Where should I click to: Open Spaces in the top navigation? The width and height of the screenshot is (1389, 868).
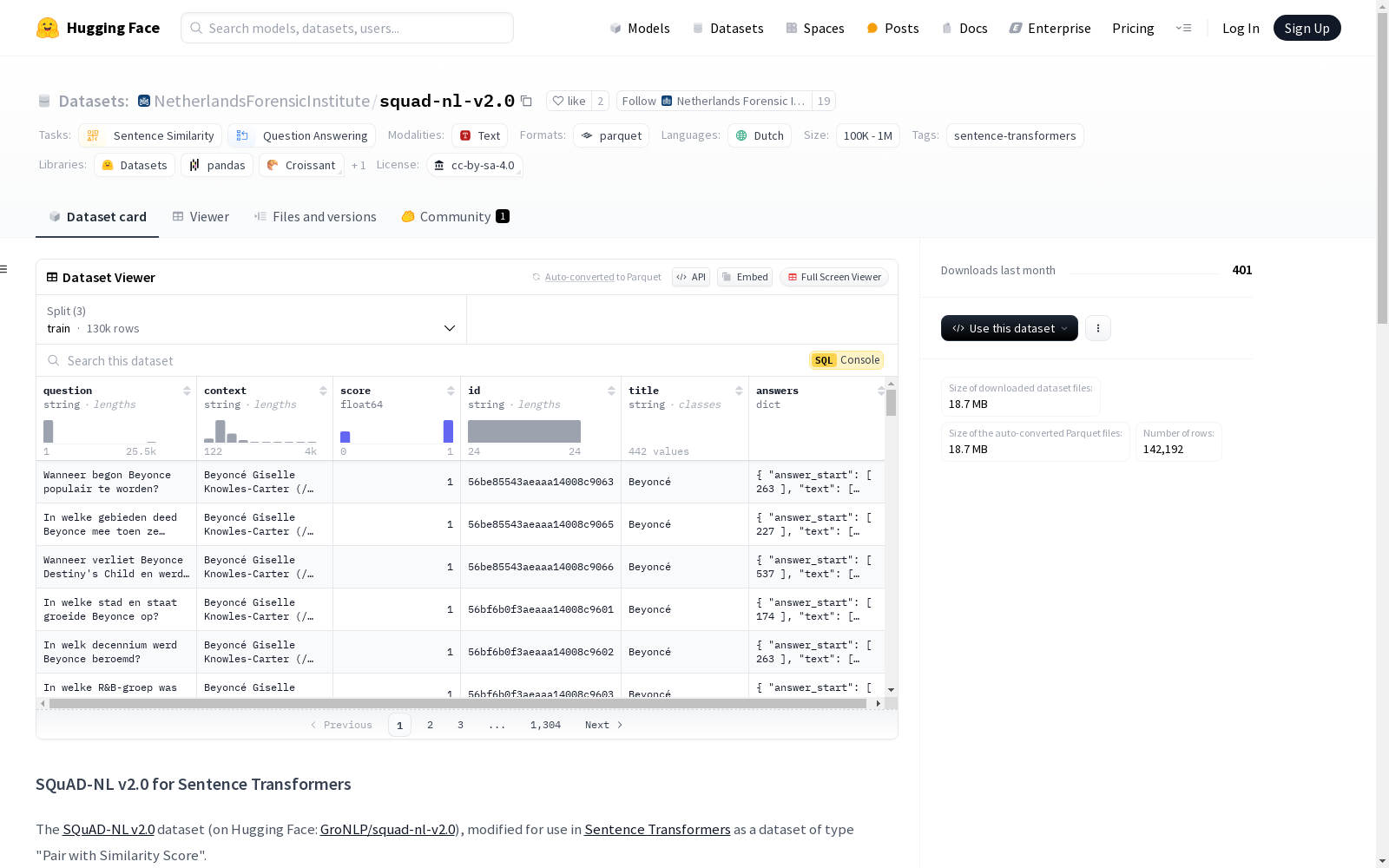tap(814, 28)
